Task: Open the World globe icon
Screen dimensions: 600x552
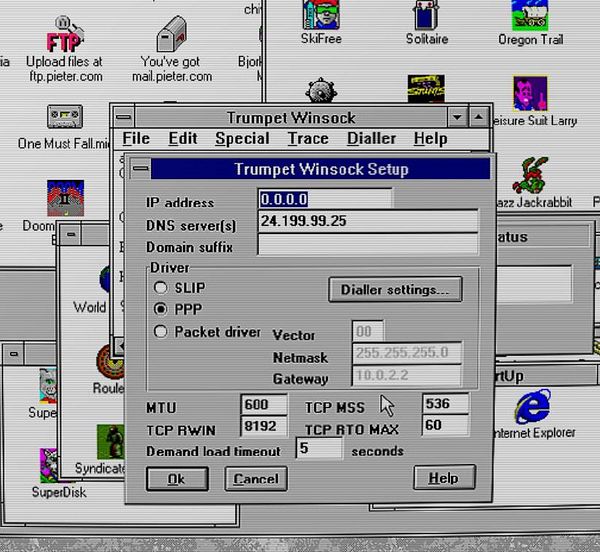Action: click(x=104, y=280)
